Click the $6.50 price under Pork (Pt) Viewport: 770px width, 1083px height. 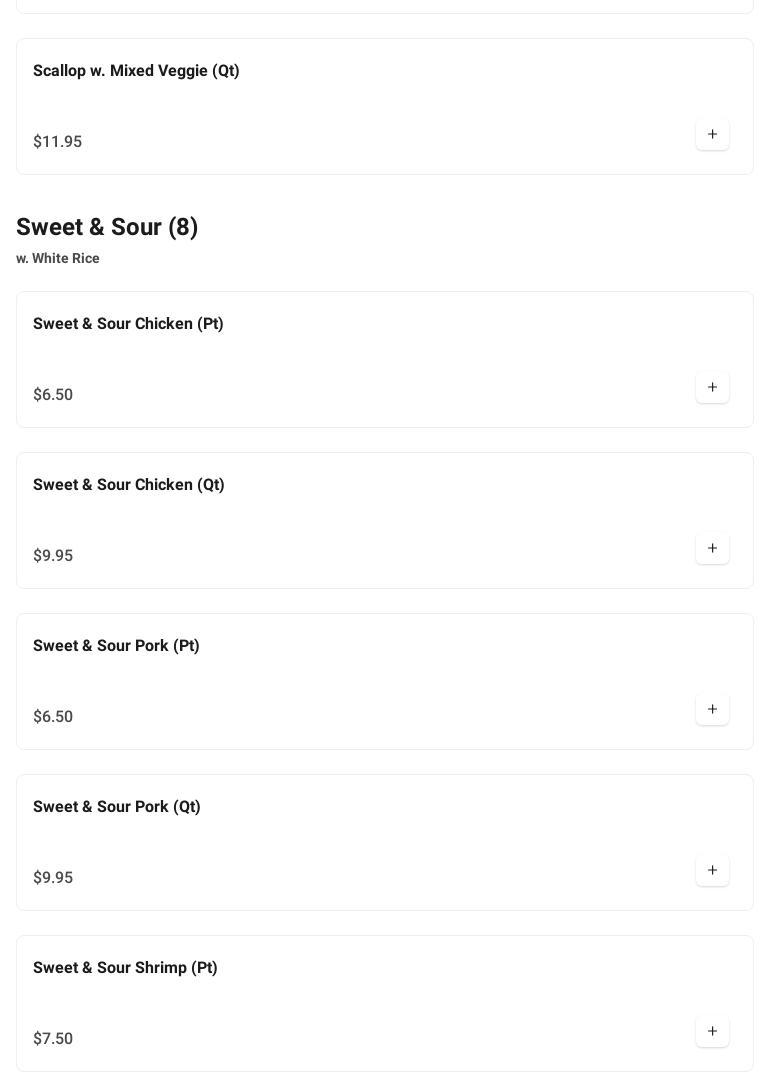[x=53, y=717]
